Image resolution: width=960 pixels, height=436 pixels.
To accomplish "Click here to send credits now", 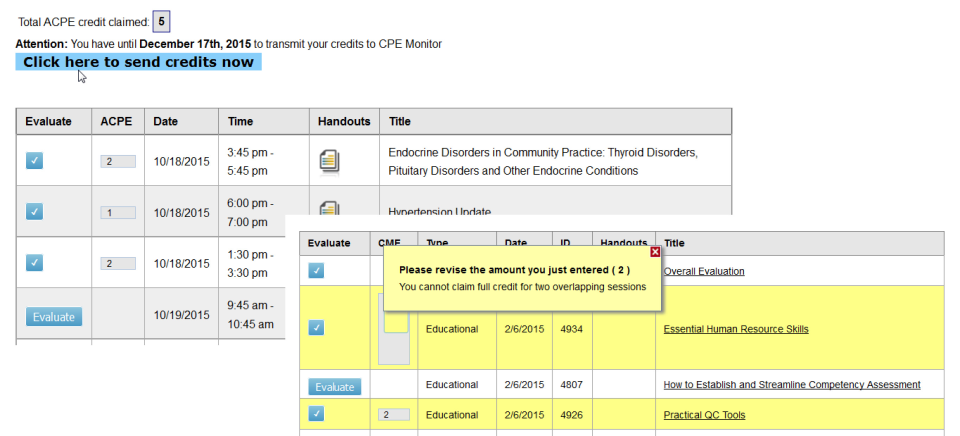I will [138, 62].
